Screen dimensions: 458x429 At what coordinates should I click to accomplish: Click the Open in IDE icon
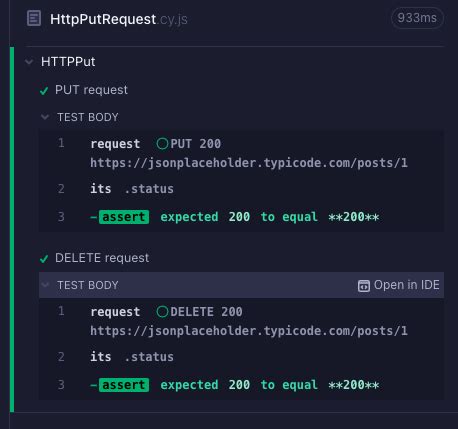364,286
